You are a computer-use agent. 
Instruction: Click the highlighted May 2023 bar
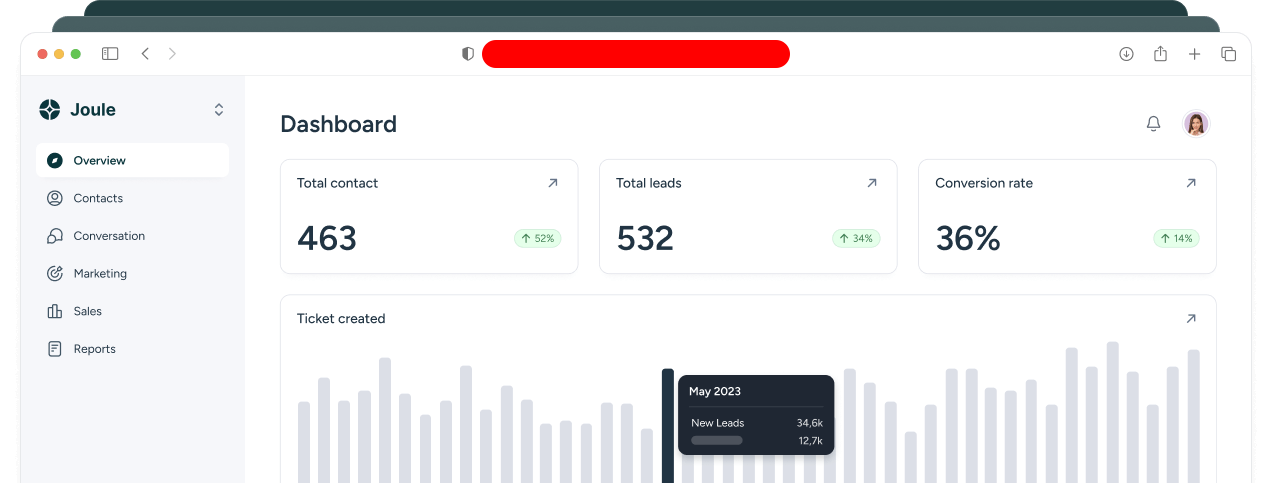[x=667, y=425]
